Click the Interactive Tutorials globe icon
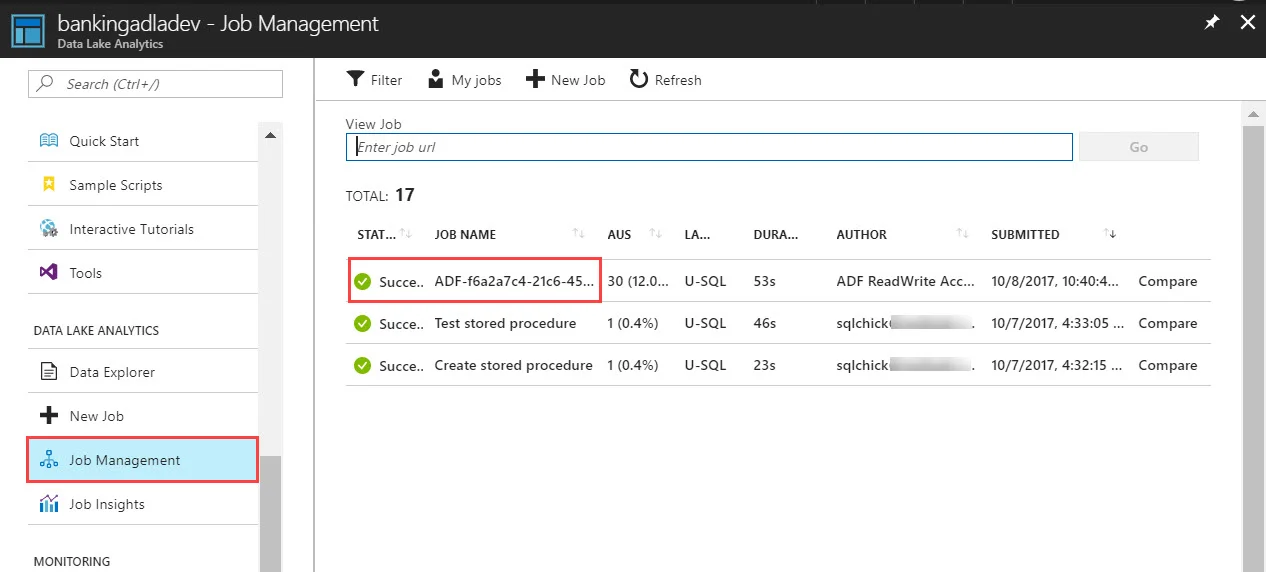Image resolution: width=1266 pixels, height=572 pixels. (49, 229)
